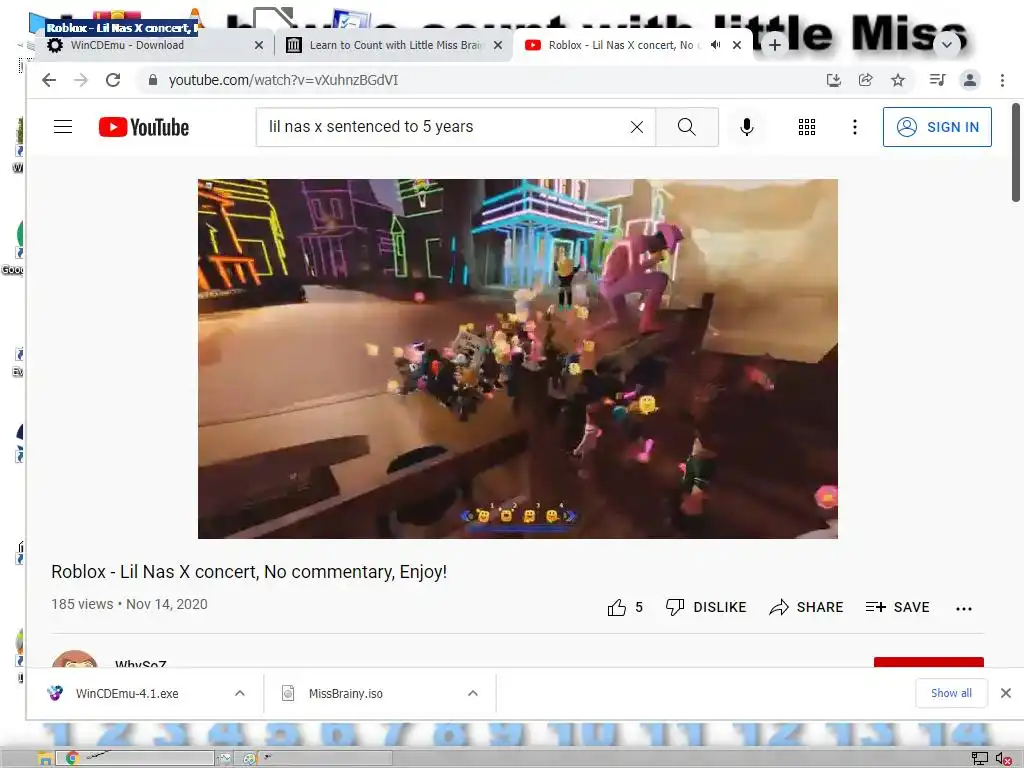
Task: Open the media controls icon in Chrome
Action: 937,80
